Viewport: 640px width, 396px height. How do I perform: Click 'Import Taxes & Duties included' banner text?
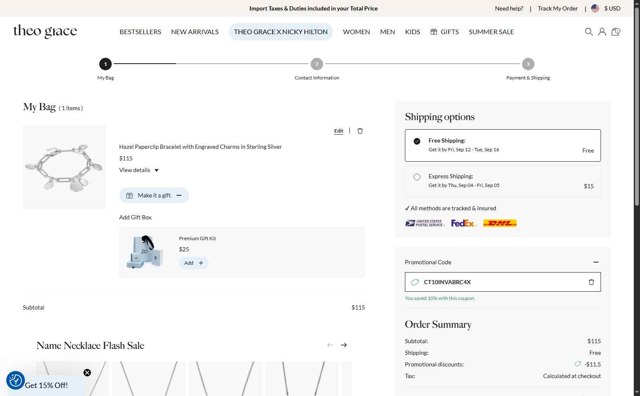(313, 8)
